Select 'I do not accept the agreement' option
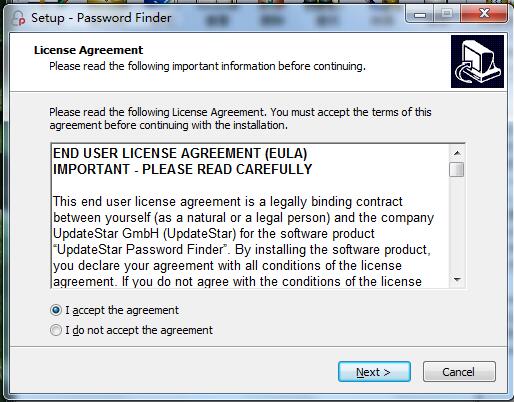This screenshot has width=514, height=402. 56,330
